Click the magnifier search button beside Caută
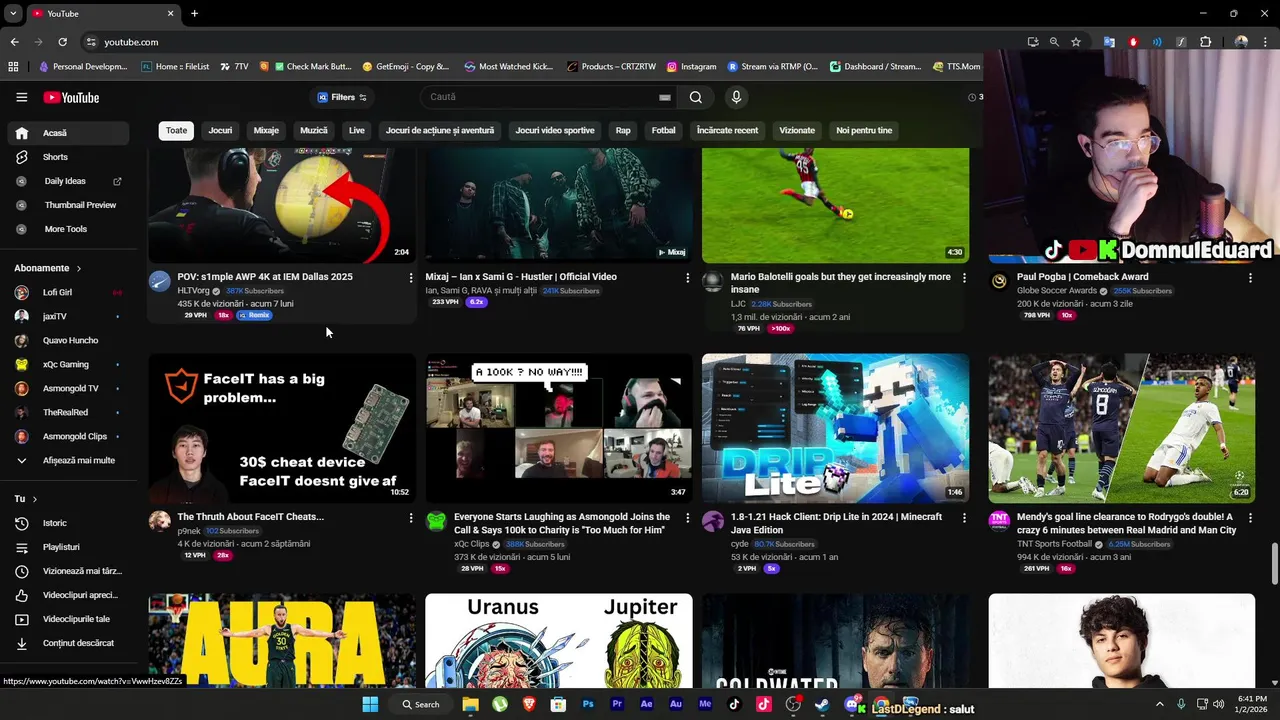The height and width of the screenshot is (720, 1280). [x=695, y=97]
